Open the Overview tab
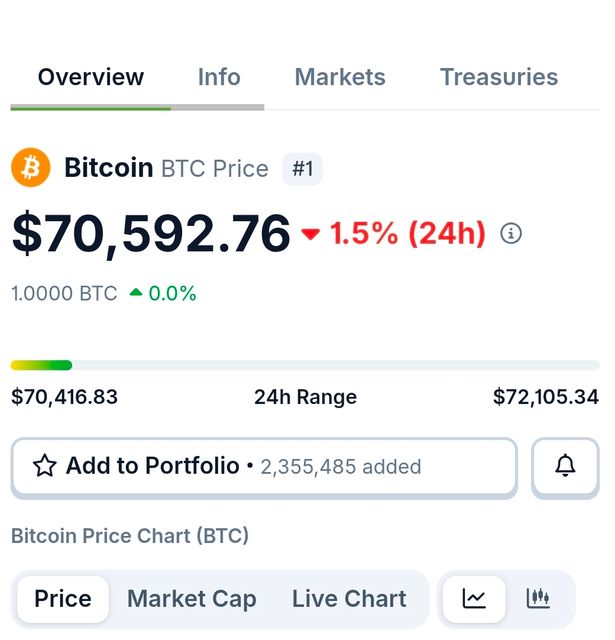This screenshot has width=615, height=640. click(x=91, y=77)
